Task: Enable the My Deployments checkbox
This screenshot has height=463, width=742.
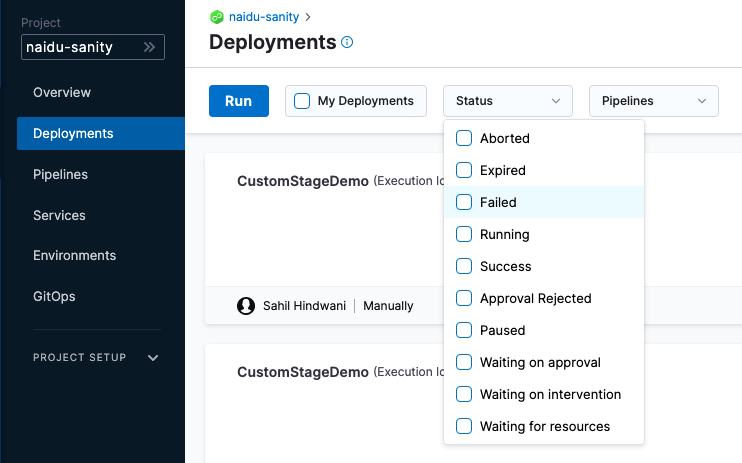Action: pyautogui.click(x=302, y=101)
